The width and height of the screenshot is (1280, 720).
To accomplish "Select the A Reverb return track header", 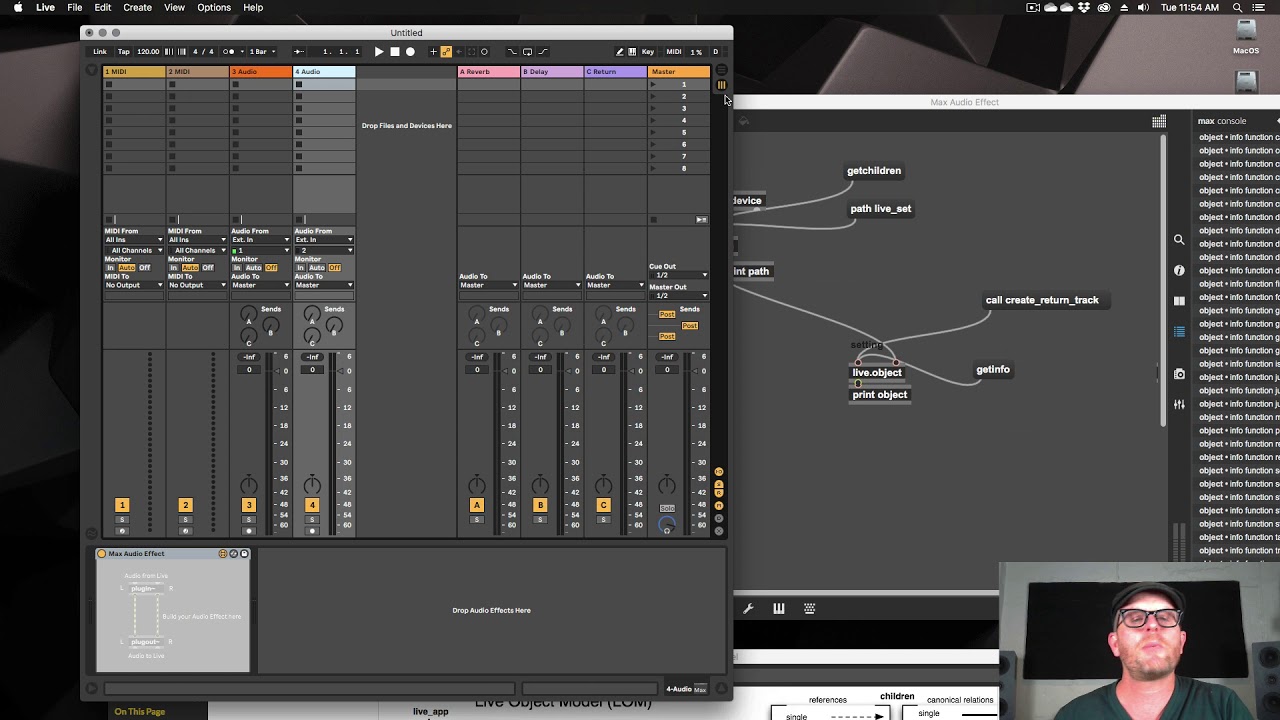I will click(488, 72).
